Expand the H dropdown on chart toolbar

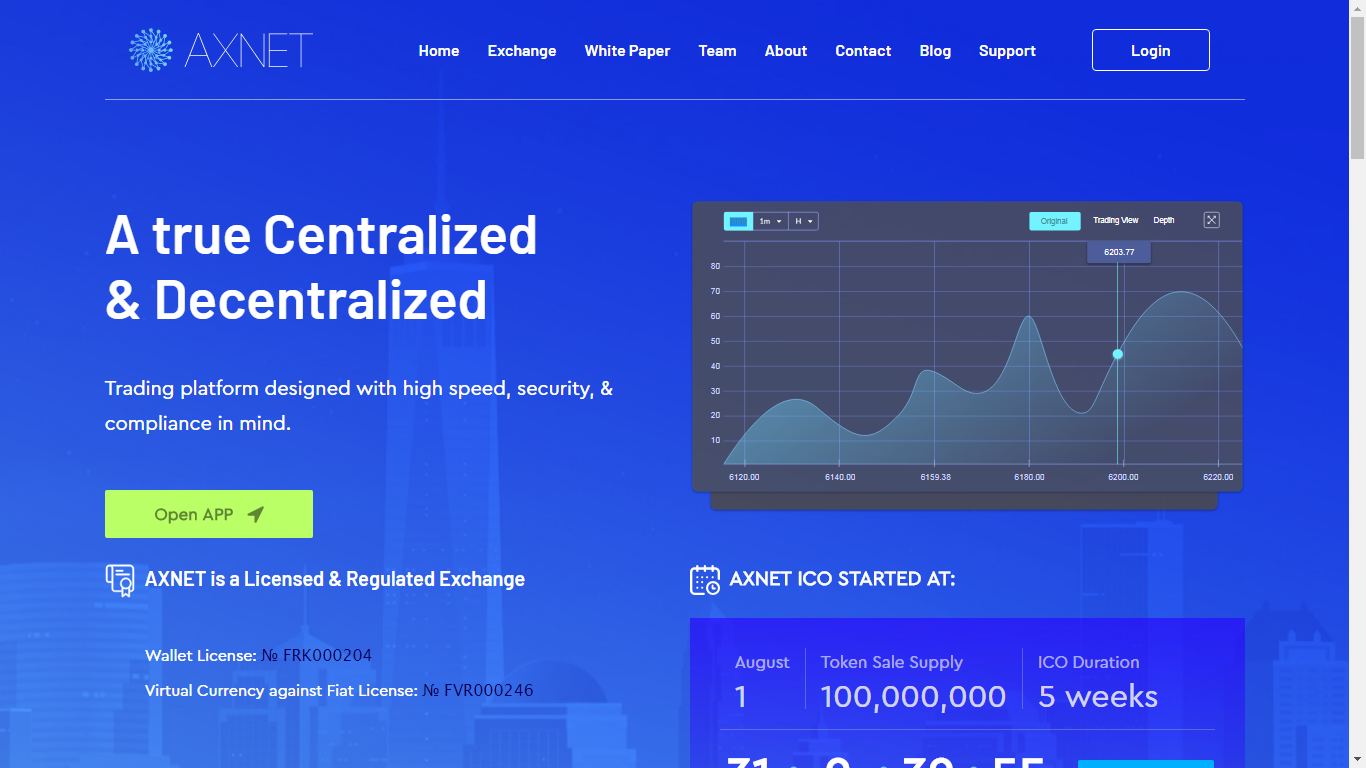(x=804, y=221)
